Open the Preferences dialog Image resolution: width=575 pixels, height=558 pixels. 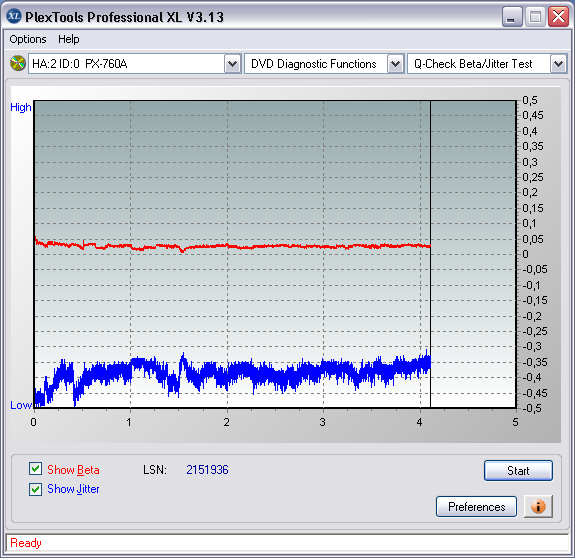point(476,507)
